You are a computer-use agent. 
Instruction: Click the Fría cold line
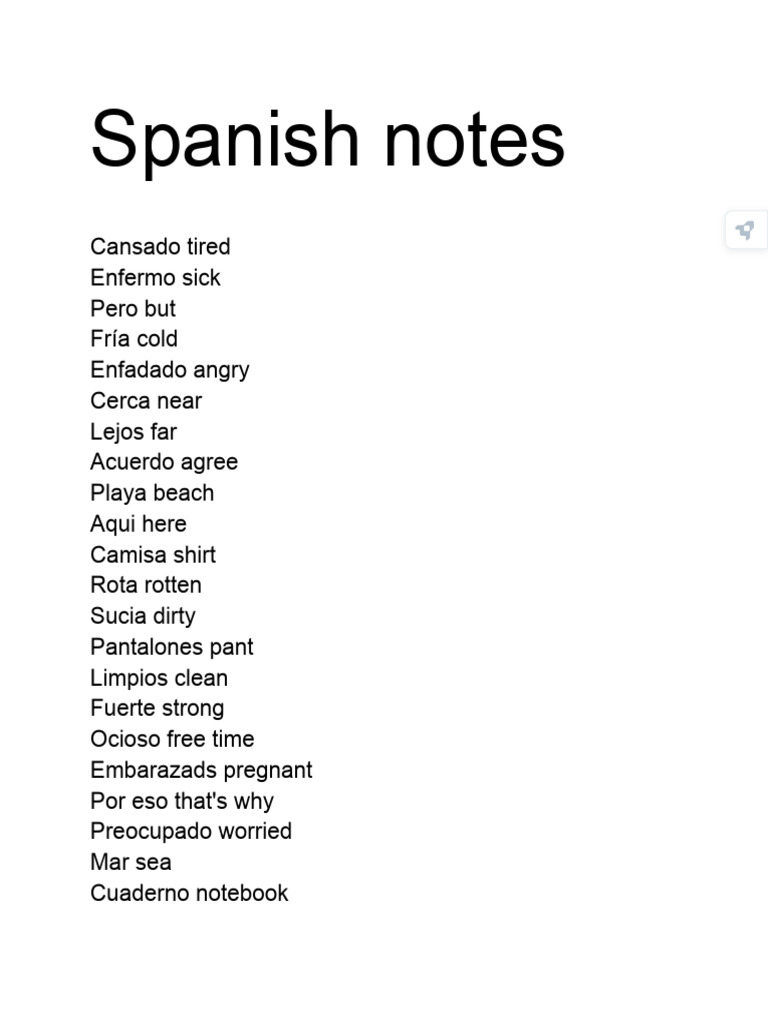click(x=134, y=339)
